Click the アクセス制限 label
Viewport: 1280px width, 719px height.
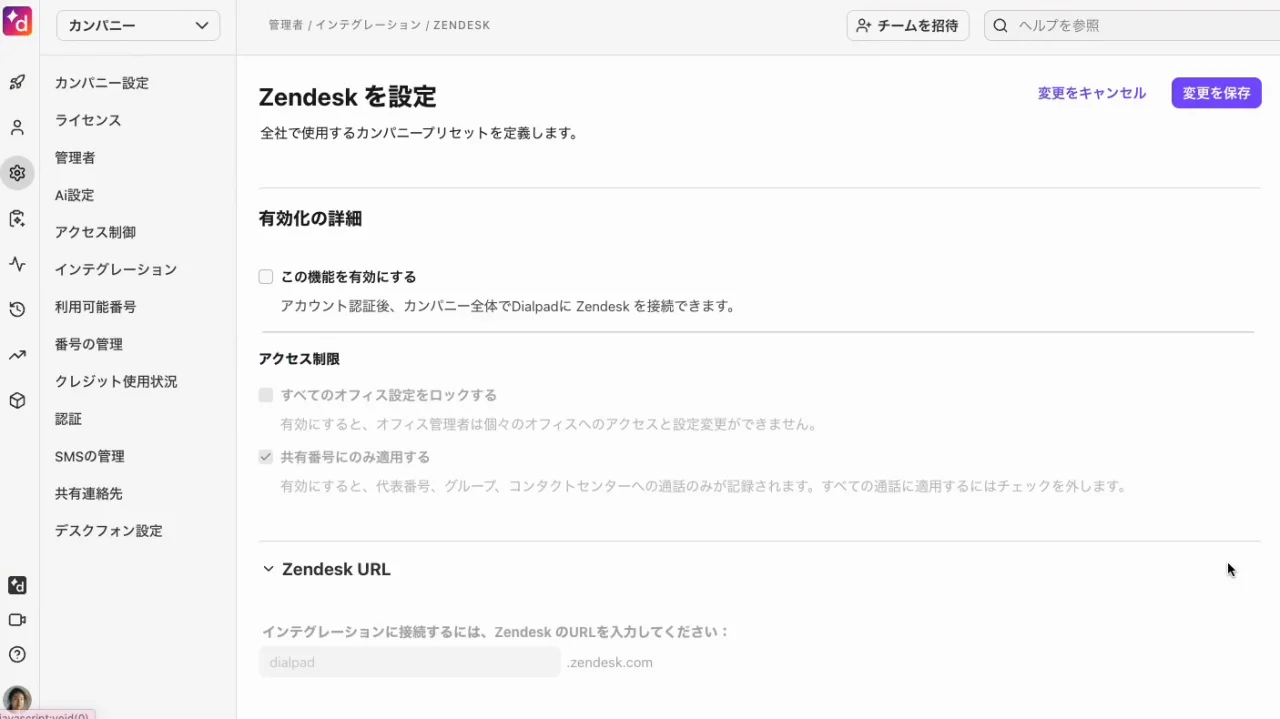[x=299, y=359]
